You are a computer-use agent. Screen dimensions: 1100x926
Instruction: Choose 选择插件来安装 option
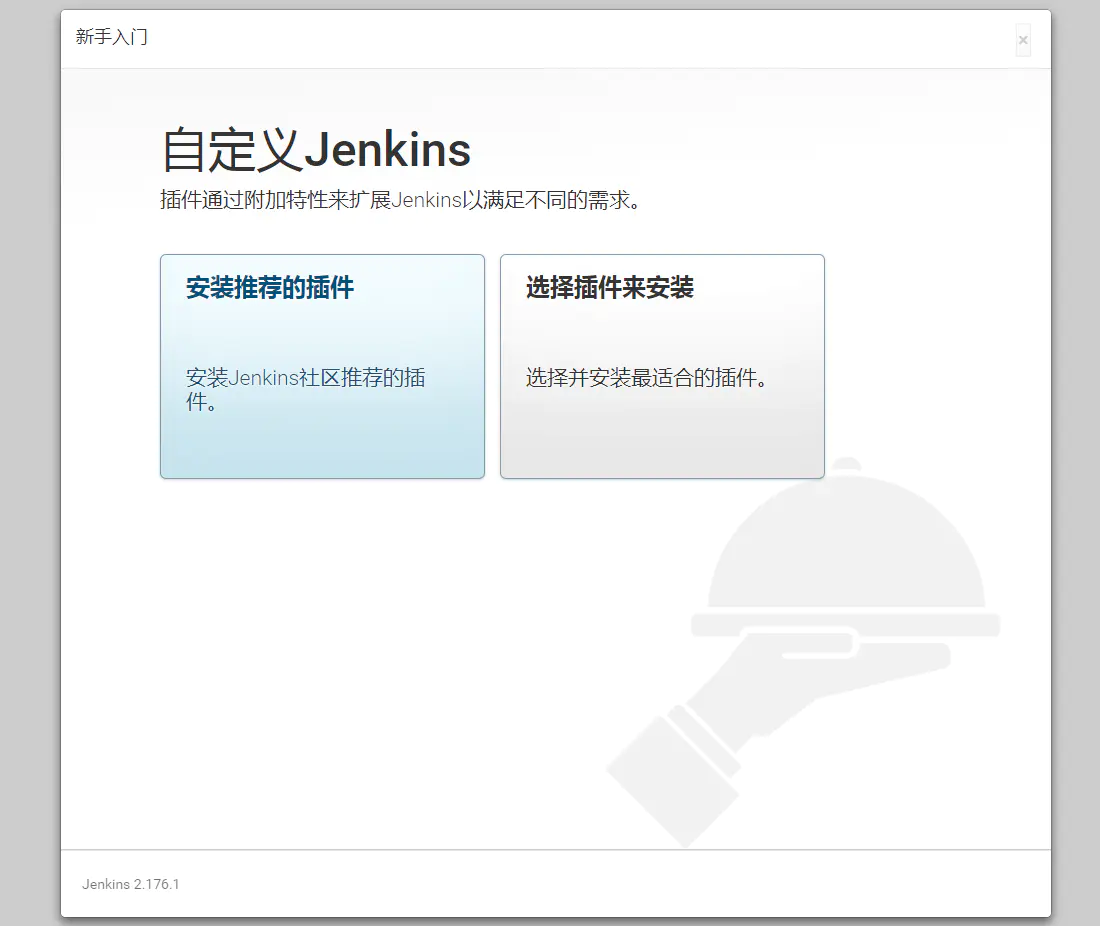click(x=662, y=366)
